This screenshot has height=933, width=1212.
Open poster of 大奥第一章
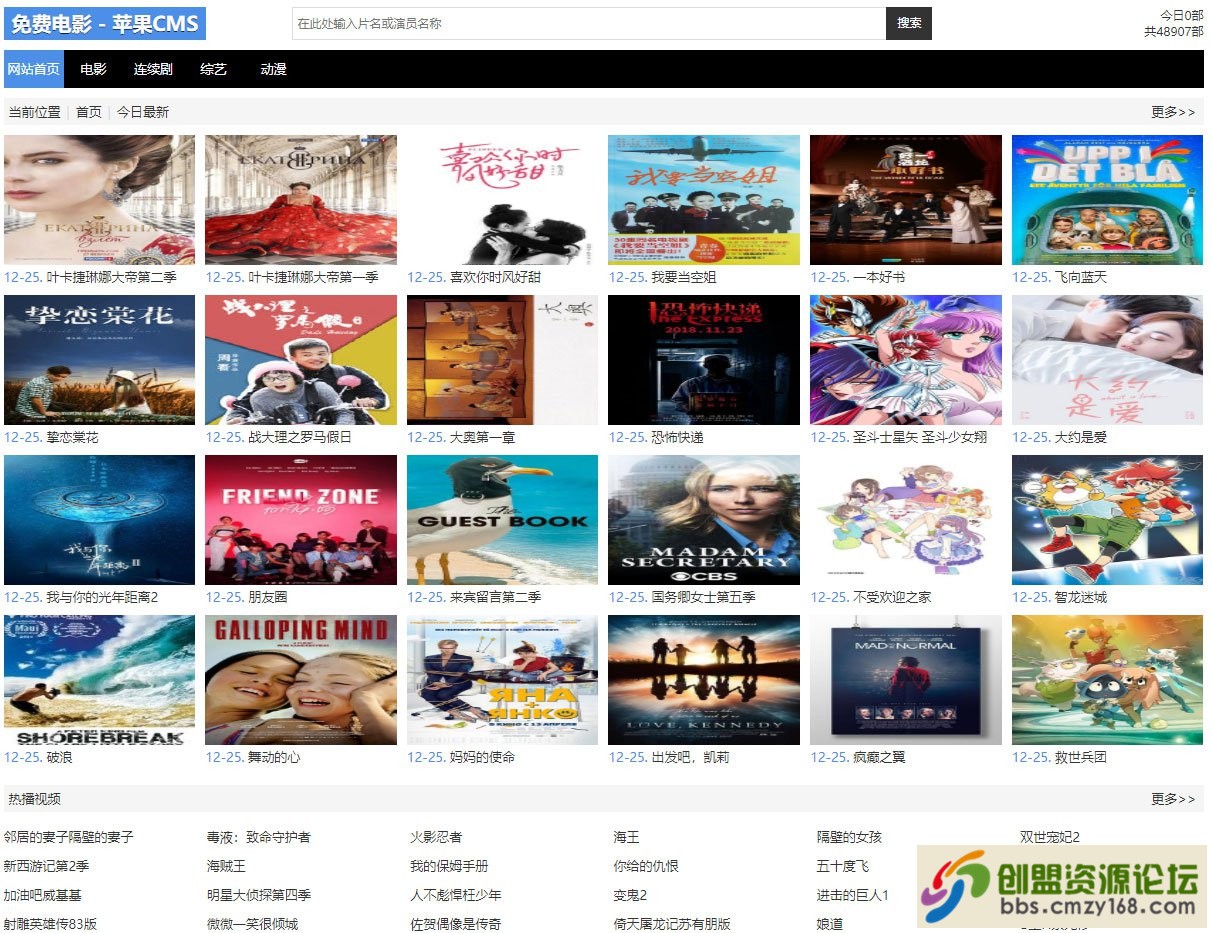pyautogui.click(x=503, y=360)
